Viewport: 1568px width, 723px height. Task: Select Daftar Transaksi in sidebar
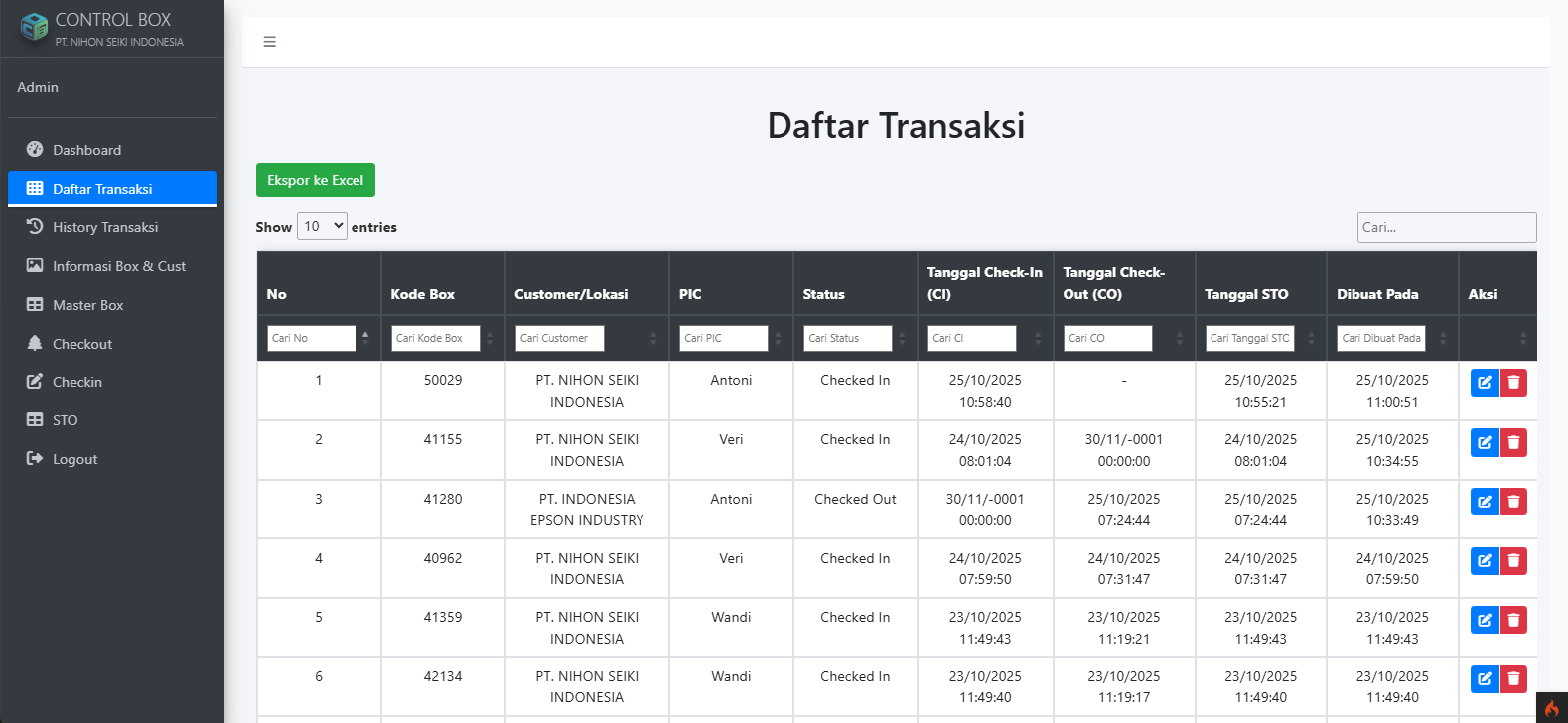pyautogui.click(x=112, y=189)
